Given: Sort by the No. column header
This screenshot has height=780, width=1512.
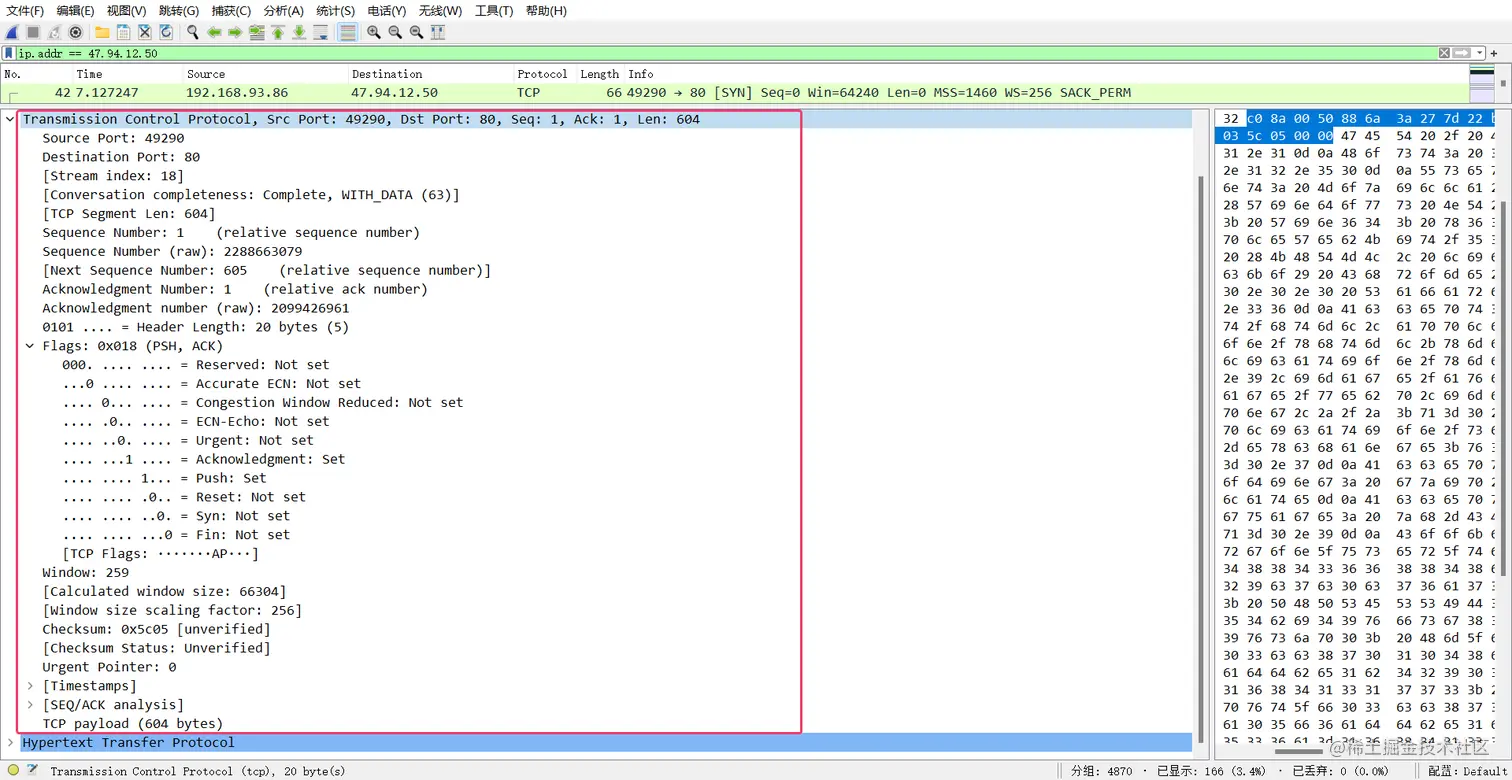Looking at the screenshot, I should click(36, 74).
